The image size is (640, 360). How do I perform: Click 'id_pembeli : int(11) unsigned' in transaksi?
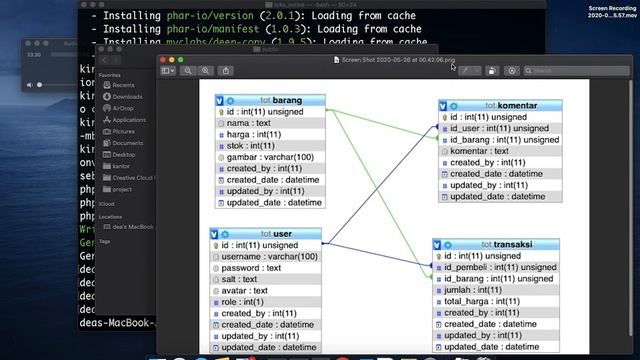tap(496, 267)
